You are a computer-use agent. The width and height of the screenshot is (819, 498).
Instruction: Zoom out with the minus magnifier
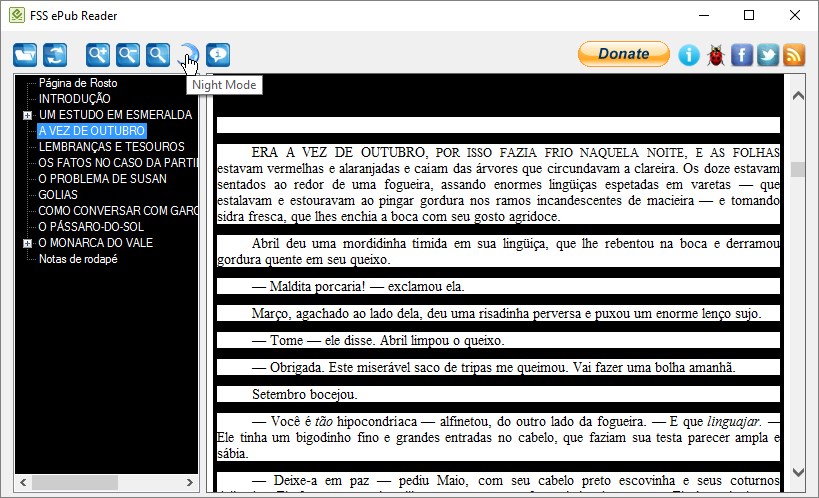click(x=128, y=55)
